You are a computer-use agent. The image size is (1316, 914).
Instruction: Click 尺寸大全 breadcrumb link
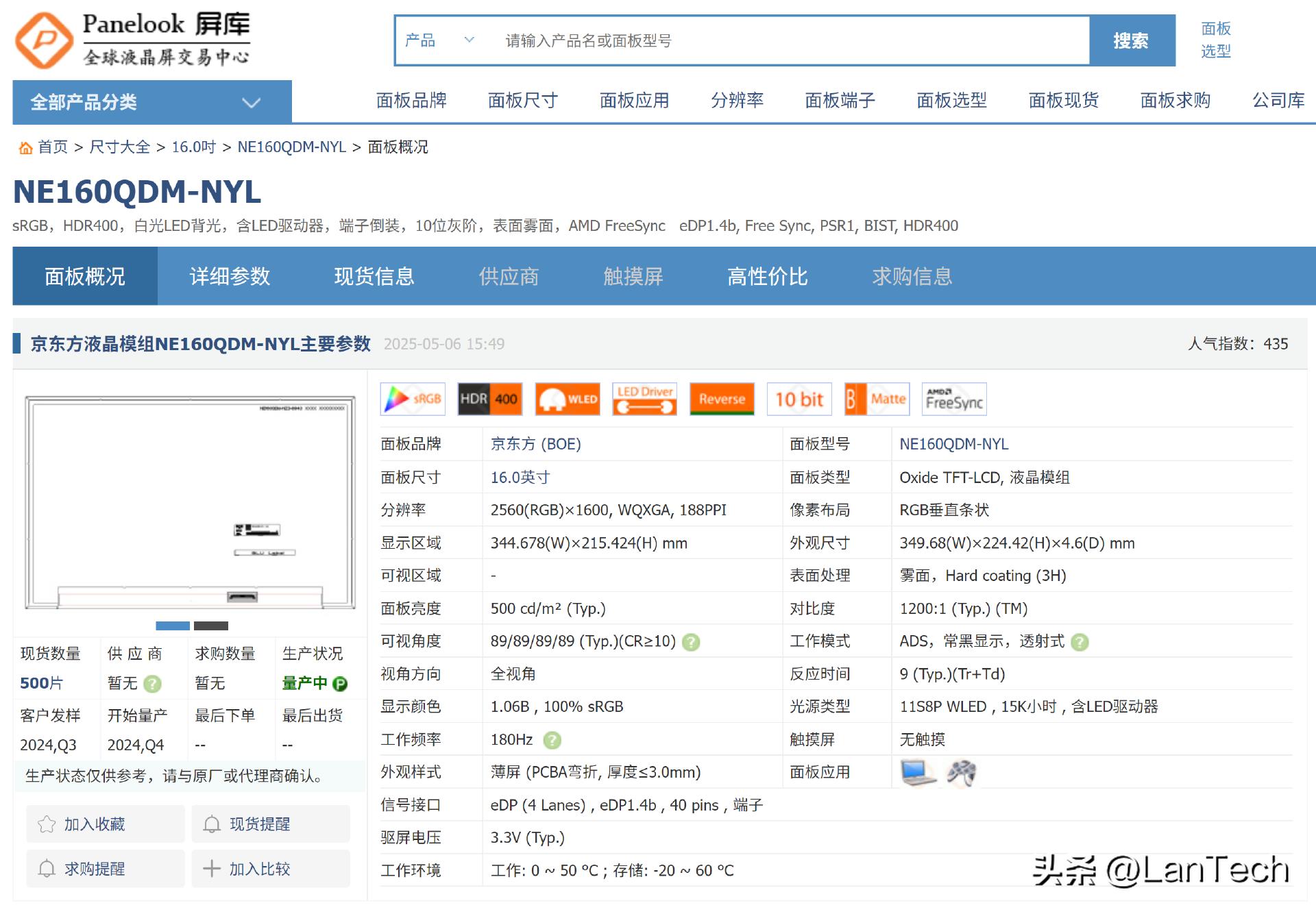120,147
